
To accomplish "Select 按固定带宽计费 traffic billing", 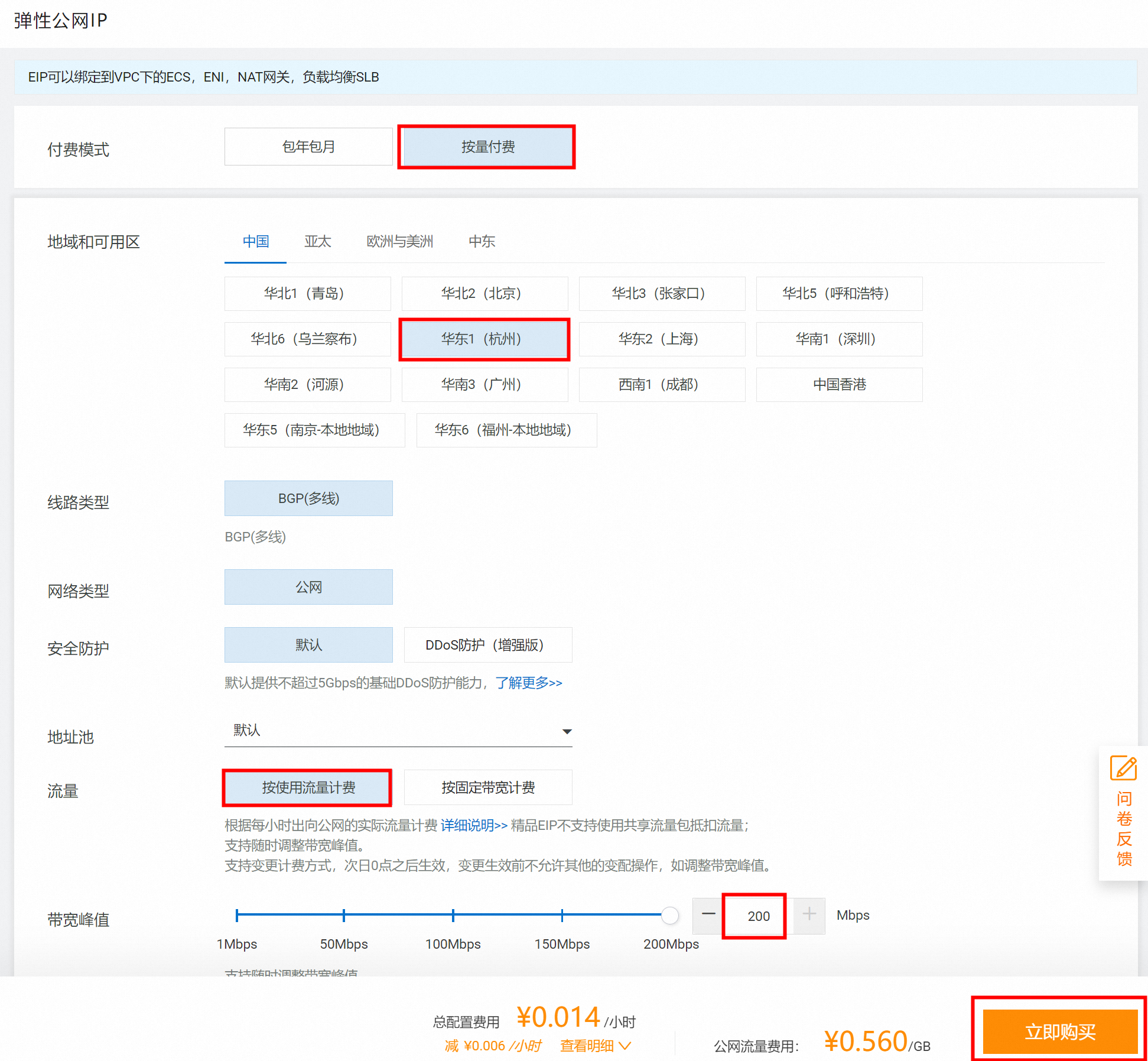I will pos(487,787).
